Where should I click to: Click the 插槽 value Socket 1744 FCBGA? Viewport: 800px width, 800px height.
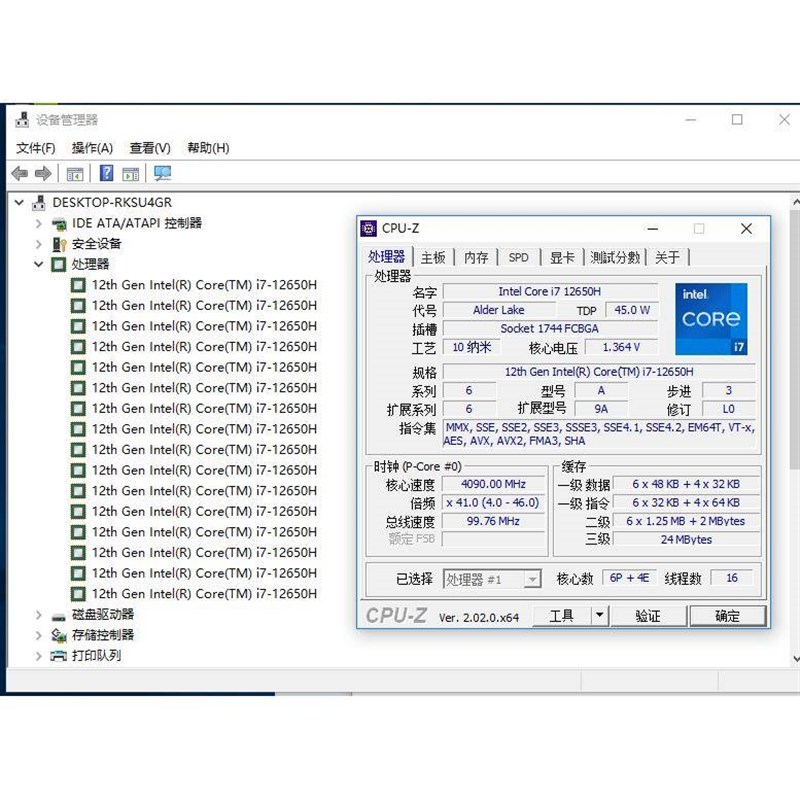point(550,329)
